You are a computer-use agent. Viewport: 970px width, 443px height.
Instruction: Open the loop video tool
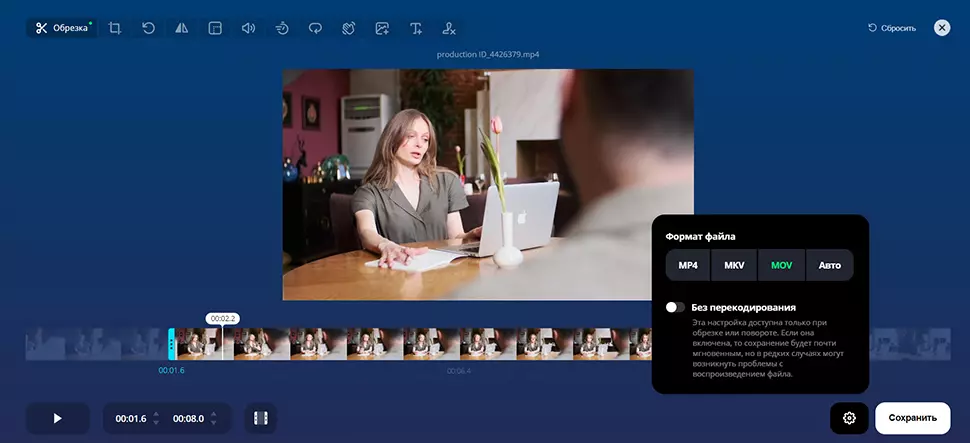click(x=315, y=28)
